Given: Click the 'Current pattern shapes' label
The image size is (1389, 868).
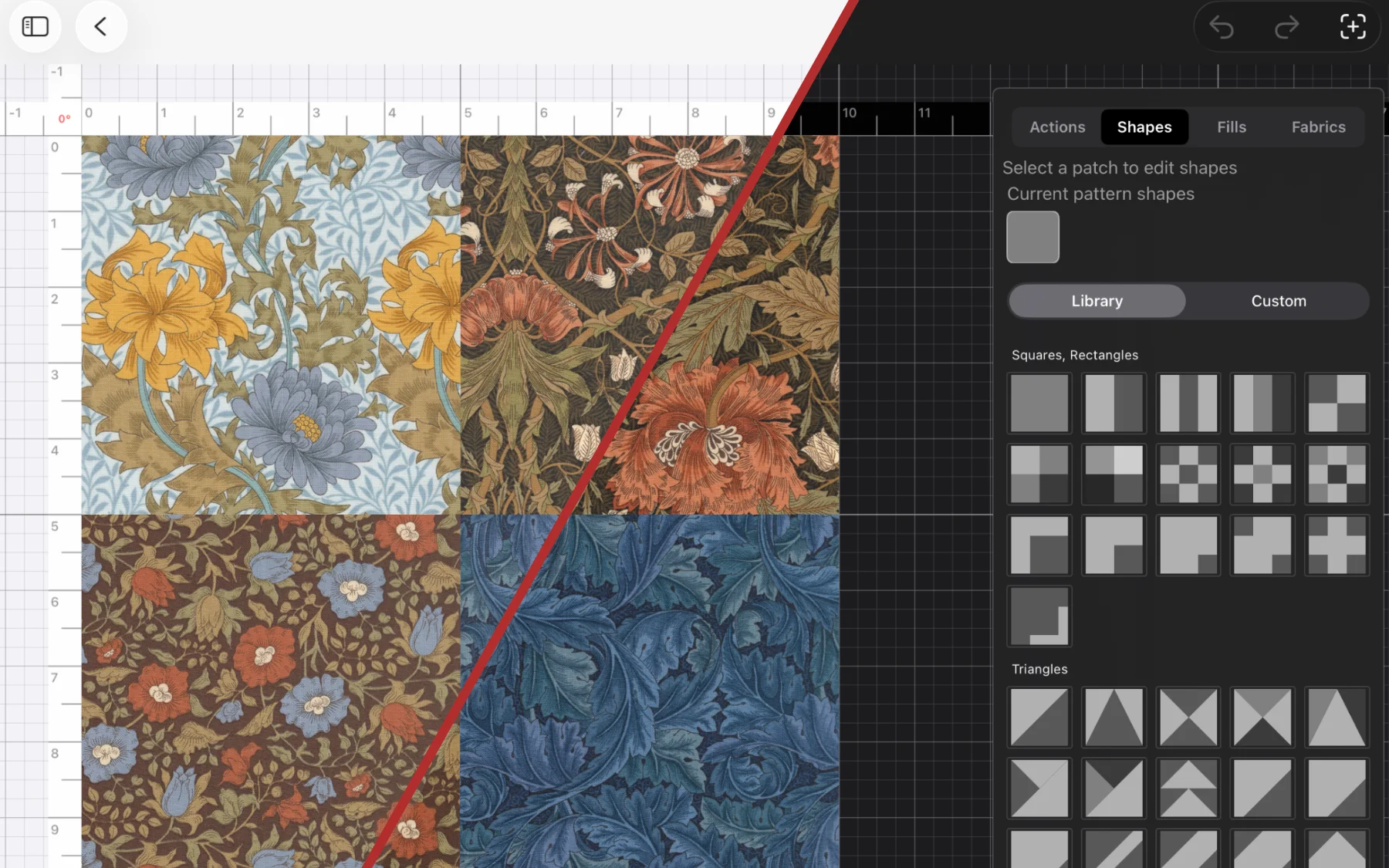Looking at the screenshot, I should 1100,194.
